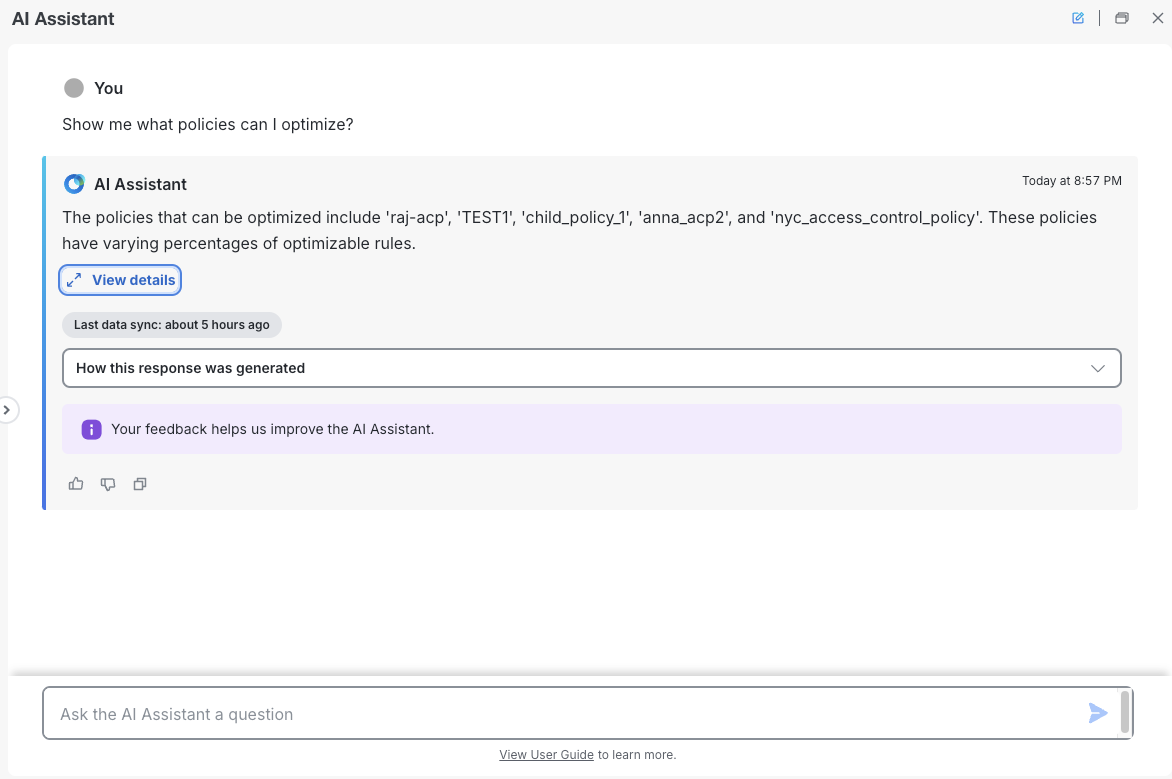Give thumbs down to the AI response
Screen dimensions: 1172x779
pyautogui.click(x=108, y=484)
